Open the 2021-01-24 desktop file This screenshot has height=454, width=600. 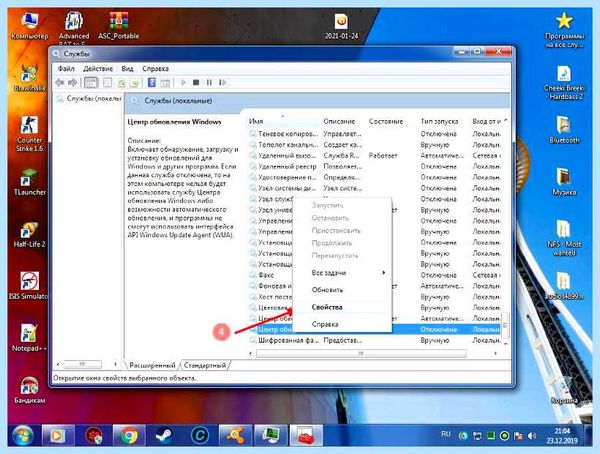tap(341, 26)
